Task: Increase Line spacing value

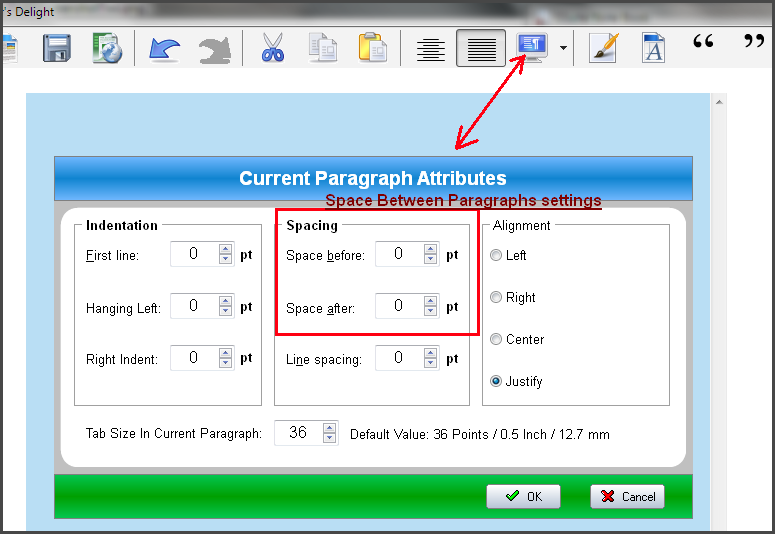Action: (431, 353)
